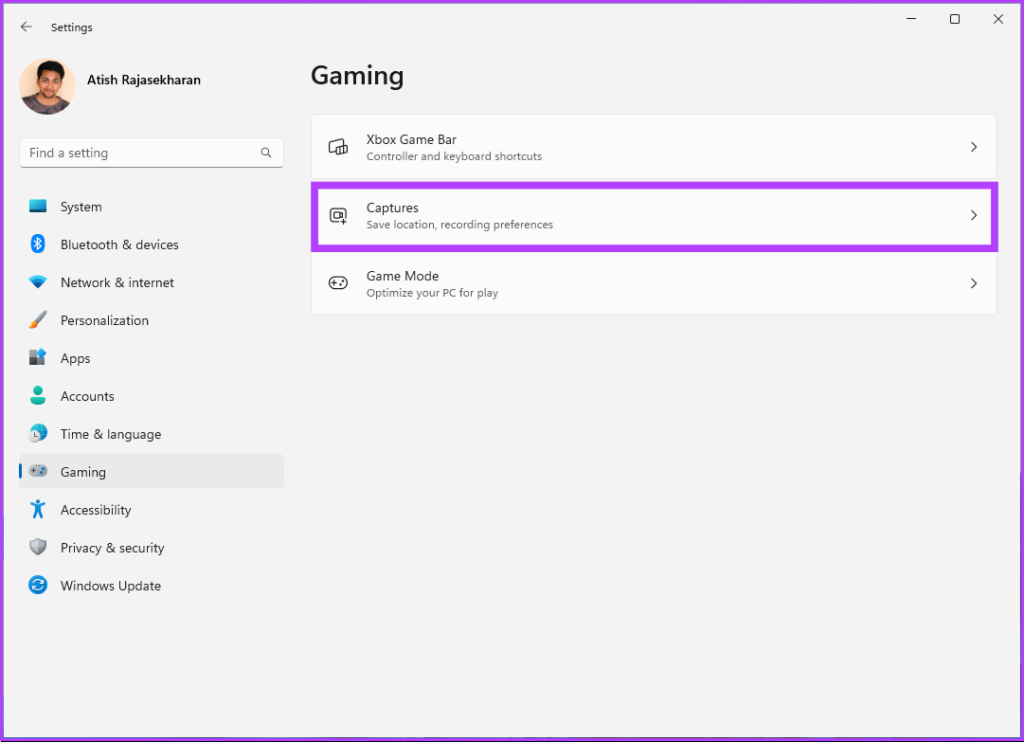Expand Xbox Game Bar with its chevron
Screen dimensions: 1024x742
(973, 147)
